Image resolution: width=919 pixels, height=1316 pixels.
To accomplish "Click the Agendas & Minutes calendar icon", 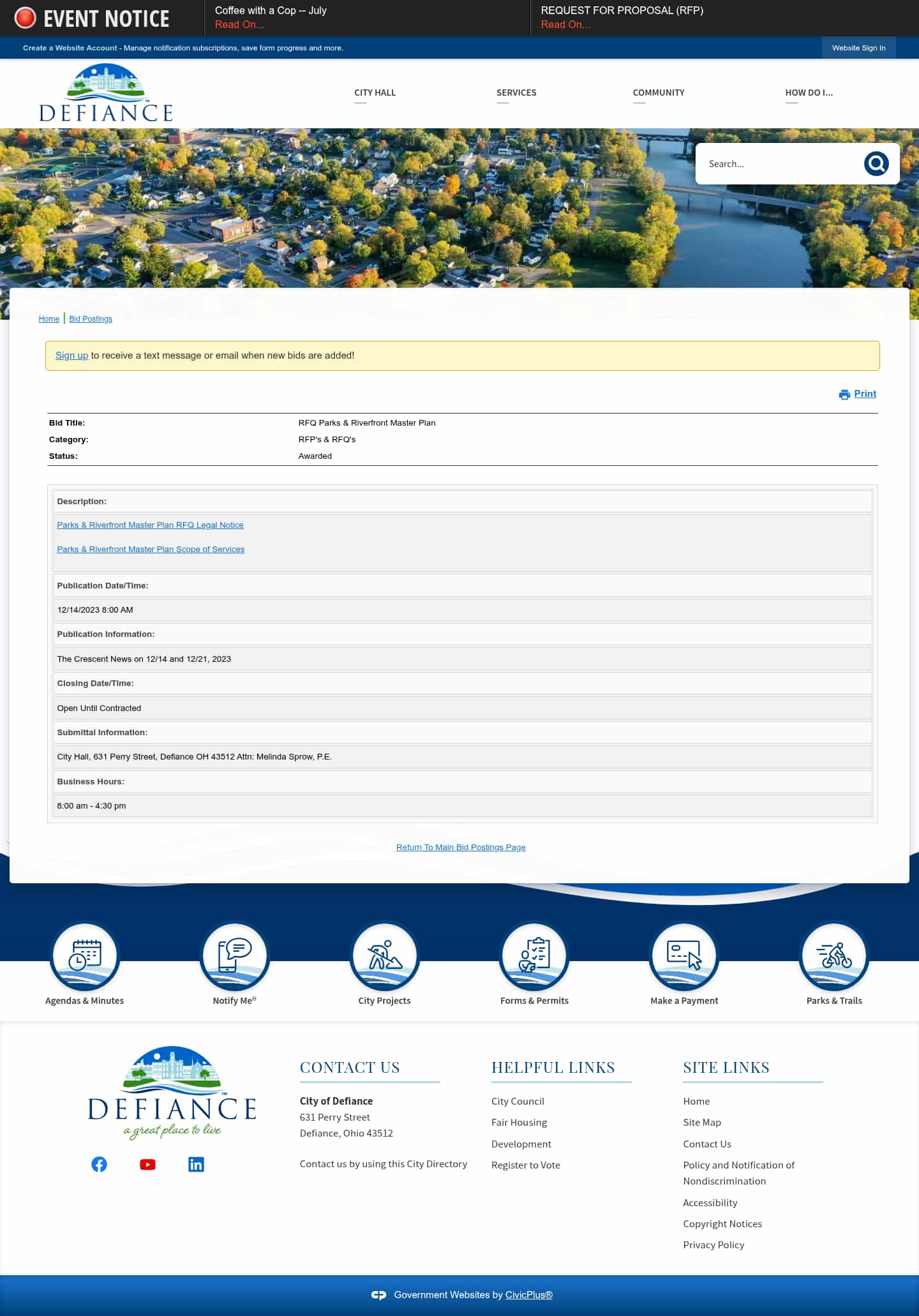I will coord(85,955).
